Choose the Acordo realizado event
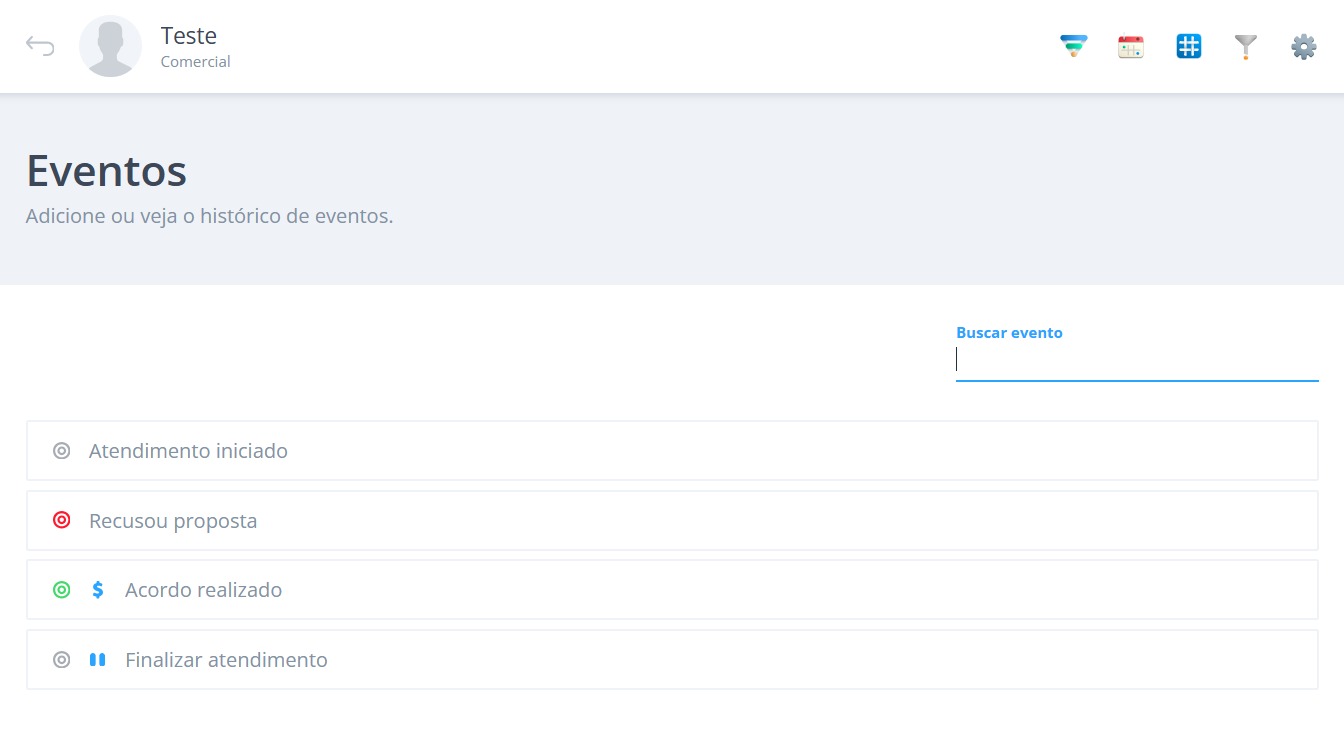 coord(672,590)
